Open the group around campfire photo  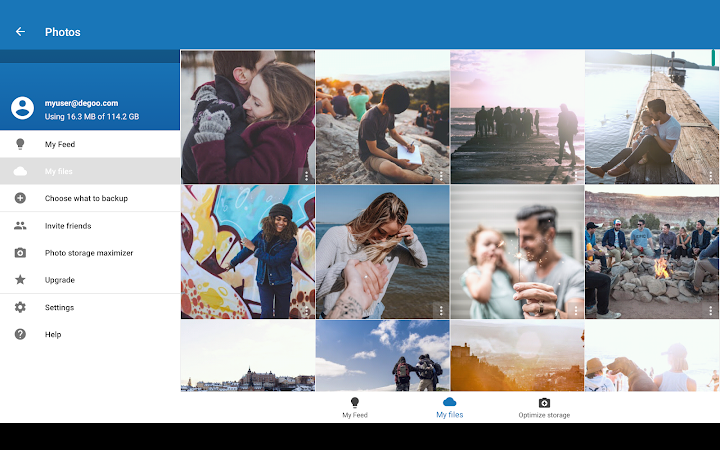(x=652, y=252)
